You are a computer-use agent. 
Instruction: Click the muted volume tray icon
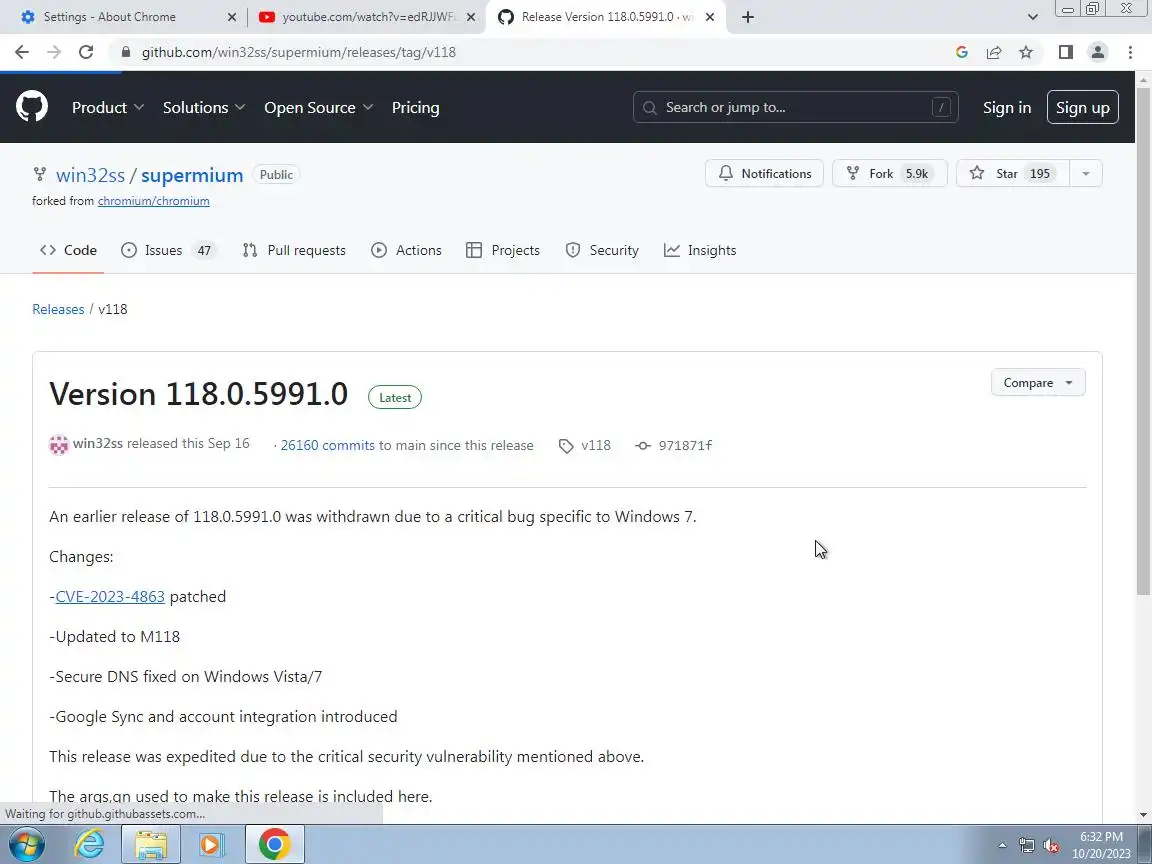click(x=1051, y=846)
